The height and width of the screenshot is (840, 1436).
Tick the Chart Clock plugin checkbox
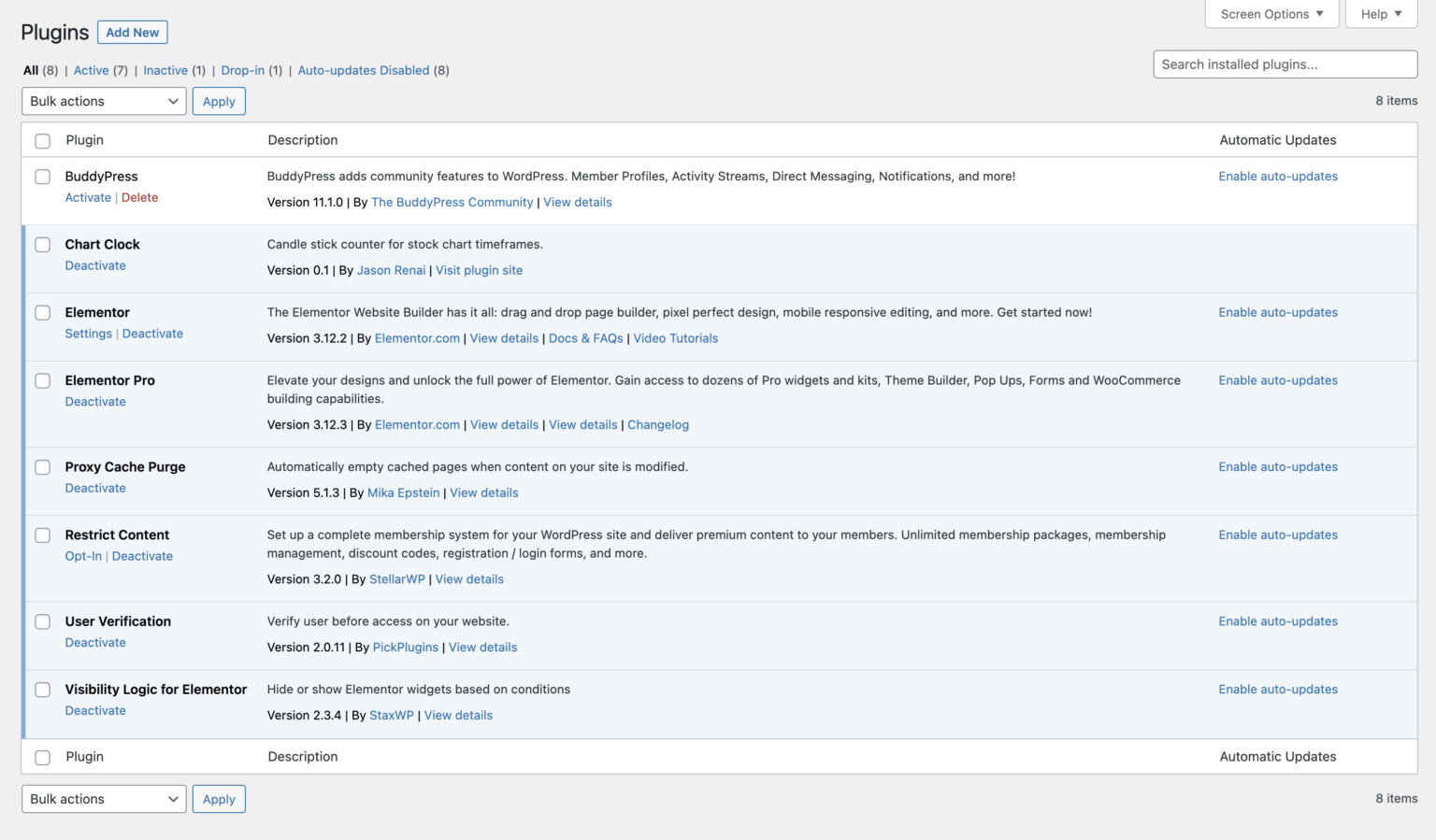(42, 245)
